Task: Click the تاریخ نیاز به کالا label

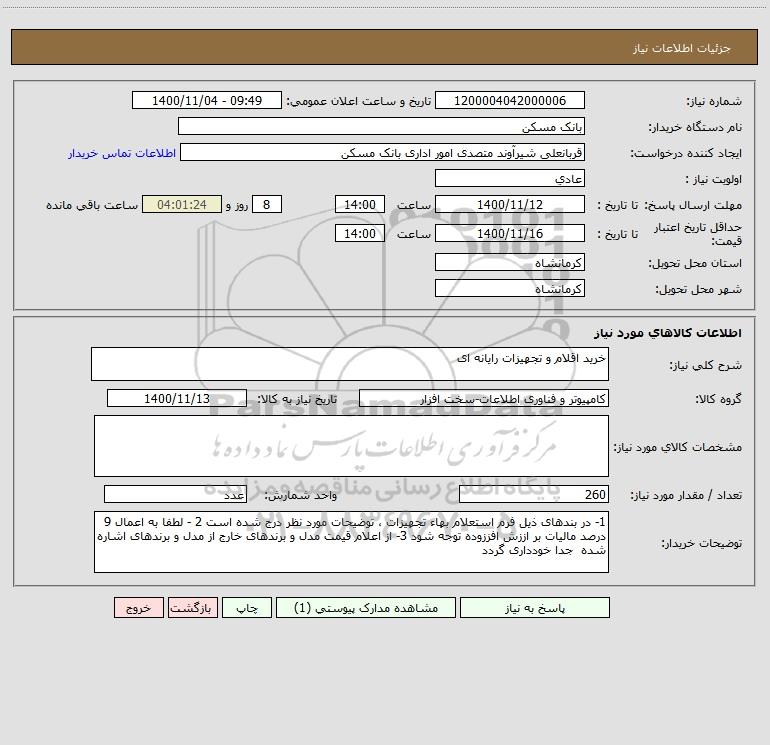Action: coord(298,399)
